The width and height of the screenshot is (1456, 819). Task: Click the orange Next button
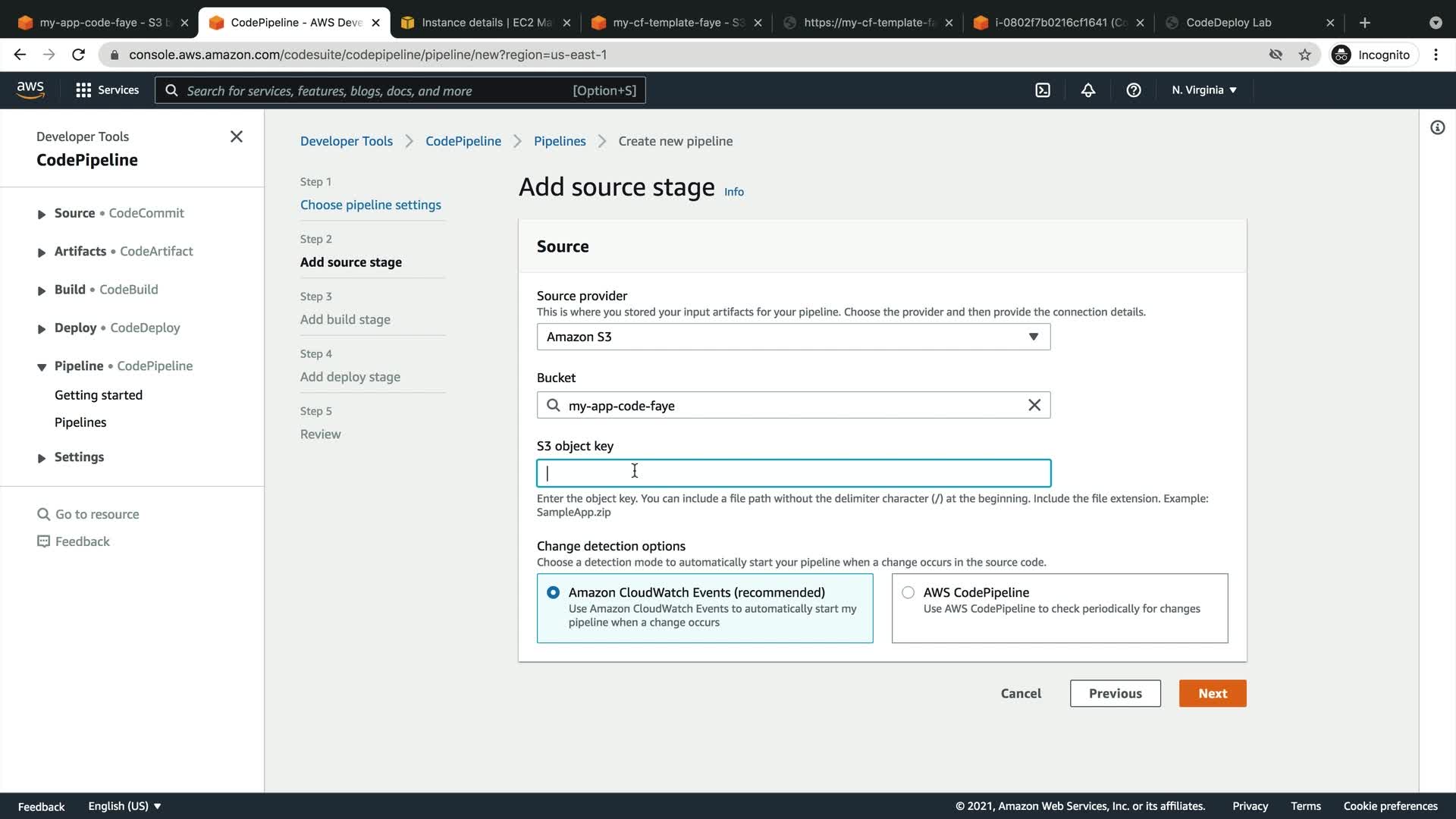click(x=1212, y=693)
